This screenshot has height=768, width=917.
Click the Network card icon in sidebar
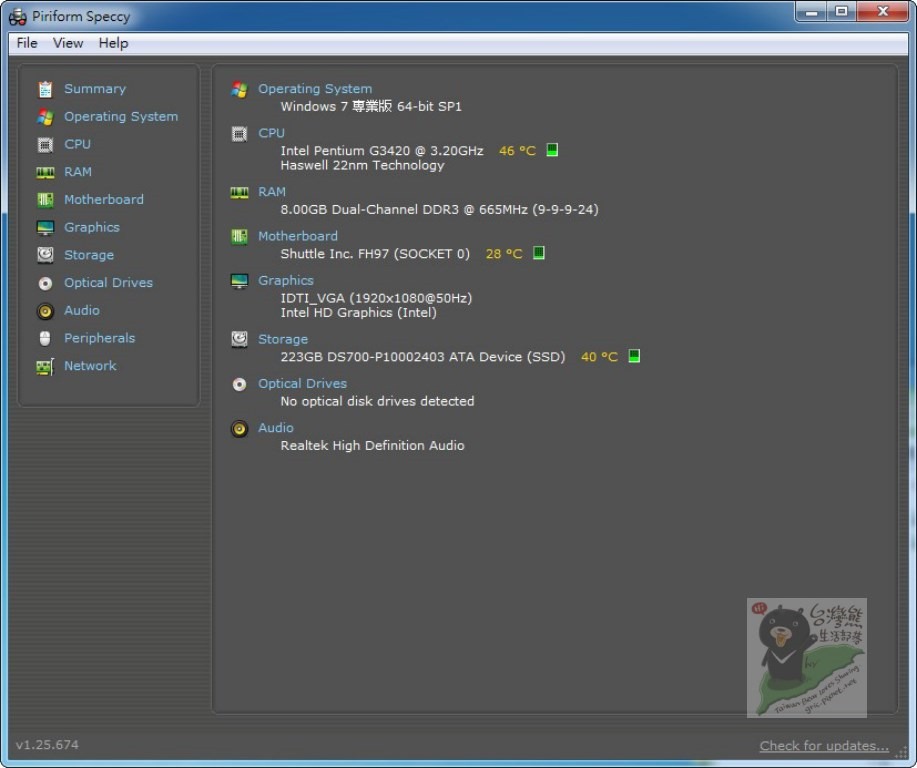pyautogui.click(x=45, y=367)
